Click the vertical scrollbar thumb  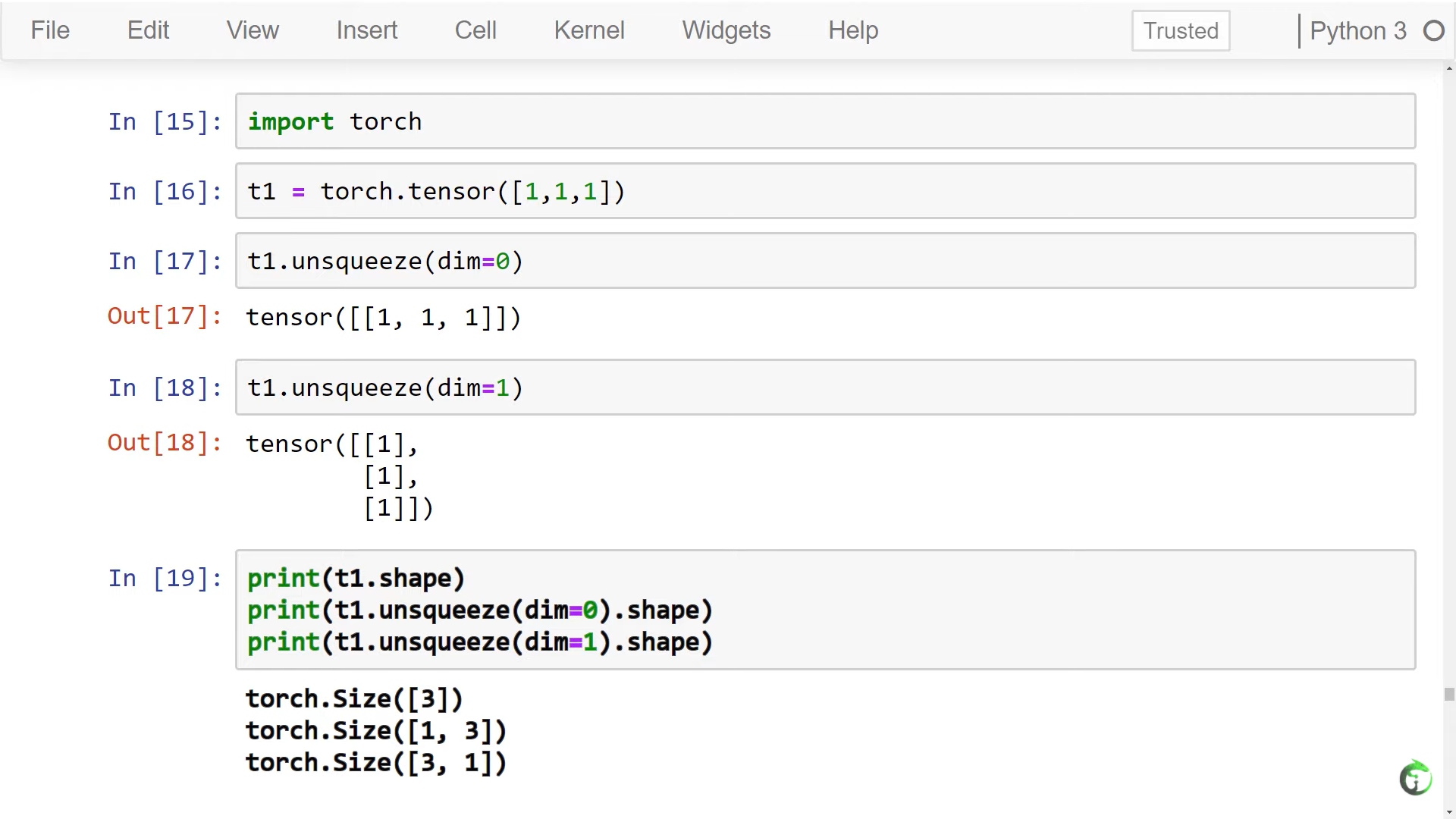point(1449,695)
